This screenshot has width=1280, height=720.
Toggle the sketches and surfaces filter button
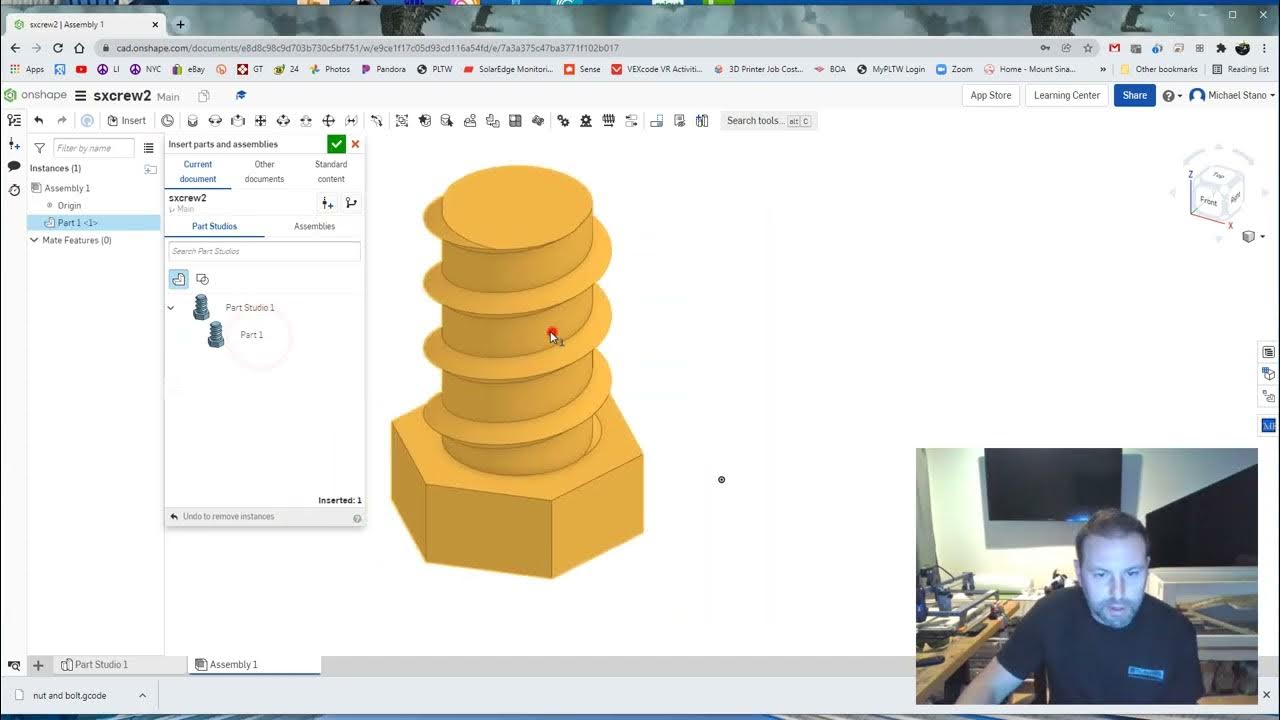point(202,279)
